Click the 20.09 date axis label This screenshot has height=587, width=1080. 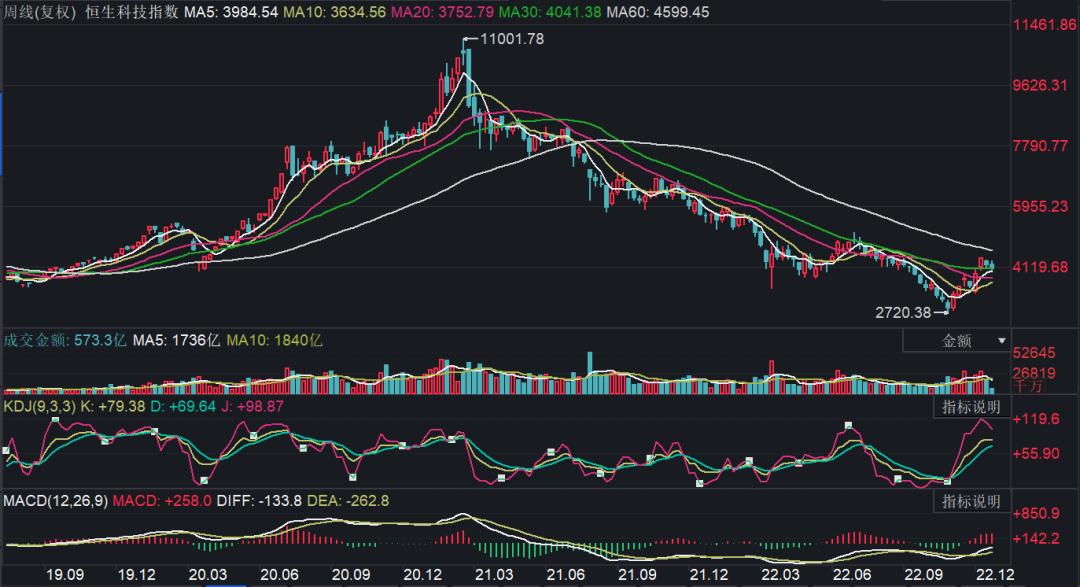(351, 575)
